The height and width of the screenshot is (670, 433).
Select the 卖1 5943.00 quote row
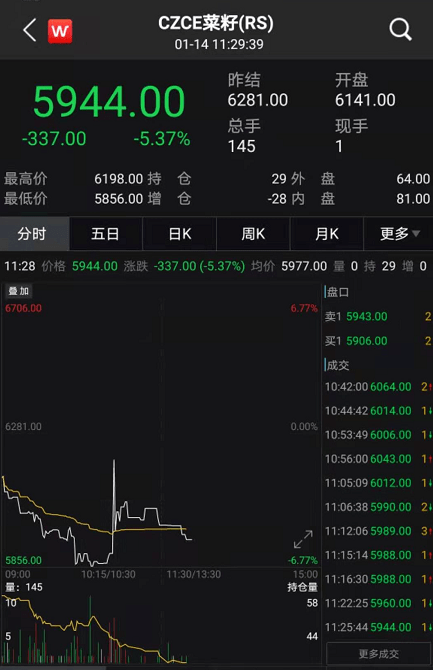[378, 317]
